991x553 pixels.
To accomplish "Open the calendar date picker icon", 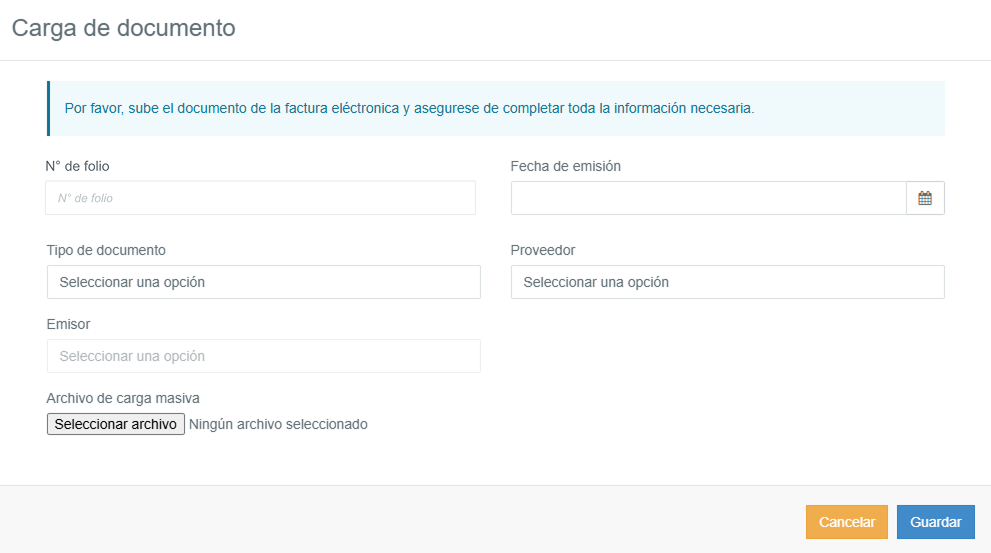I will 925,198.
